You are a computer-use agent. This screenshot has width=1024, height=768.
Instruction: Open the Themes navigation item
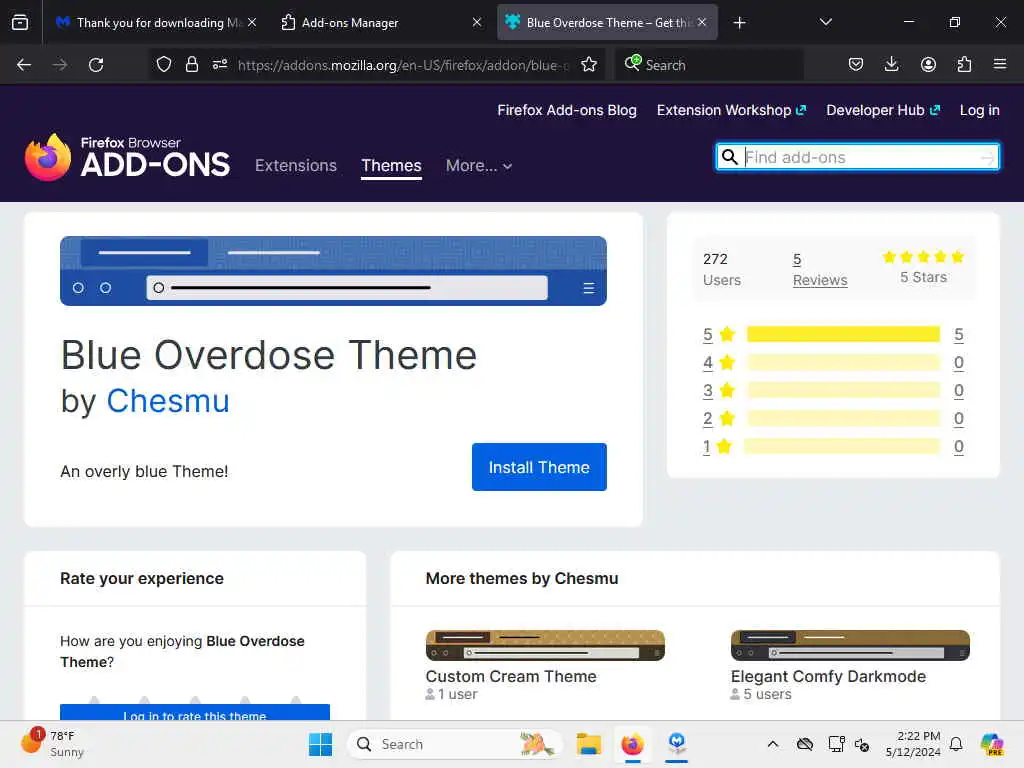[391, 166]
